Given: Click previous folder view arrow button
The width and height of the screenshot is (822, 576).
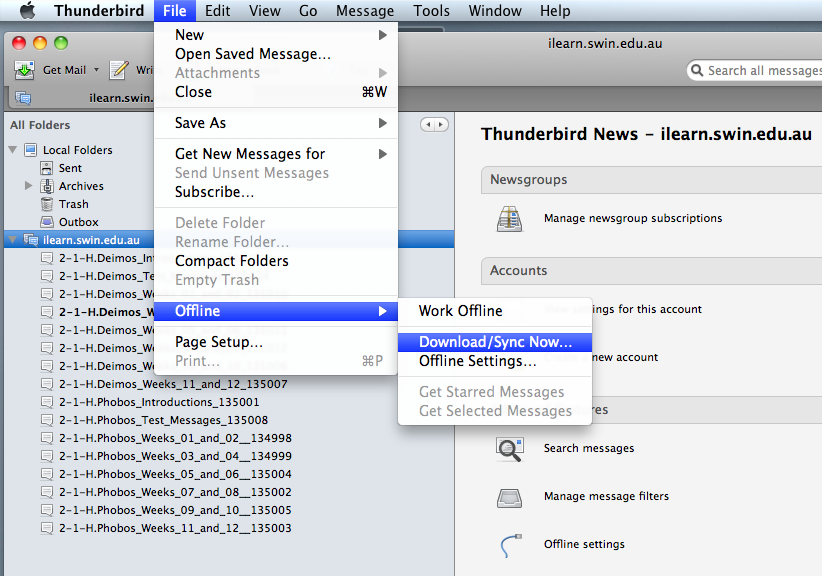Looking at the screenshot, I should point(428,125).
